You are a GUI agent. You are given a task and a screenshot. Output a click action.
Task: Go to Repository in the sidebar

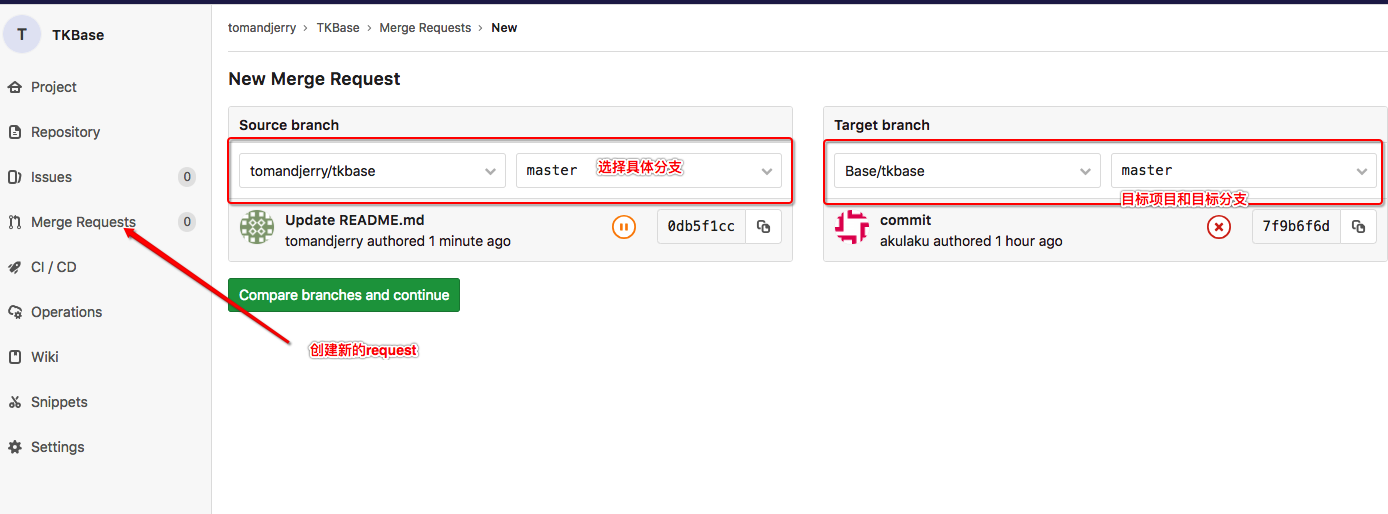65,132
